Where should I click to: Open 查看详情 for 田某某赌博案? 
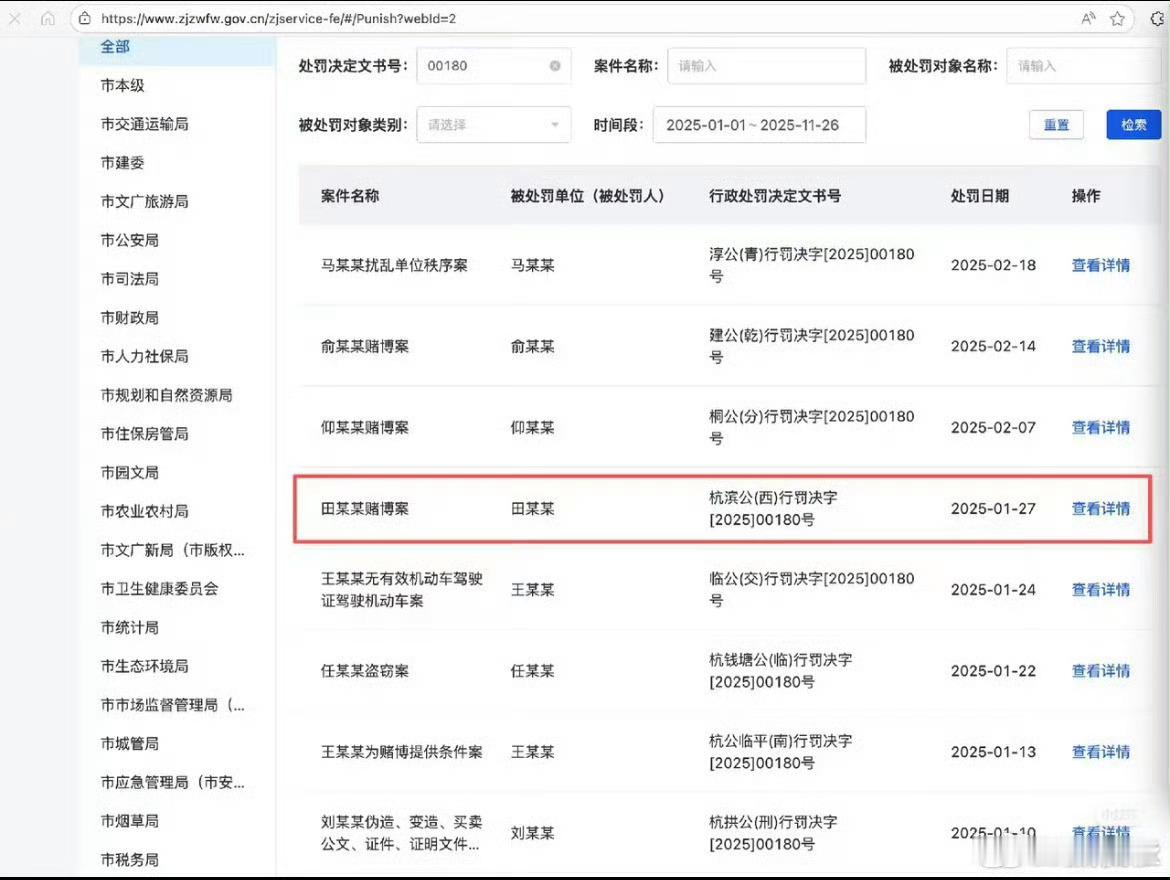(1101, 508)
